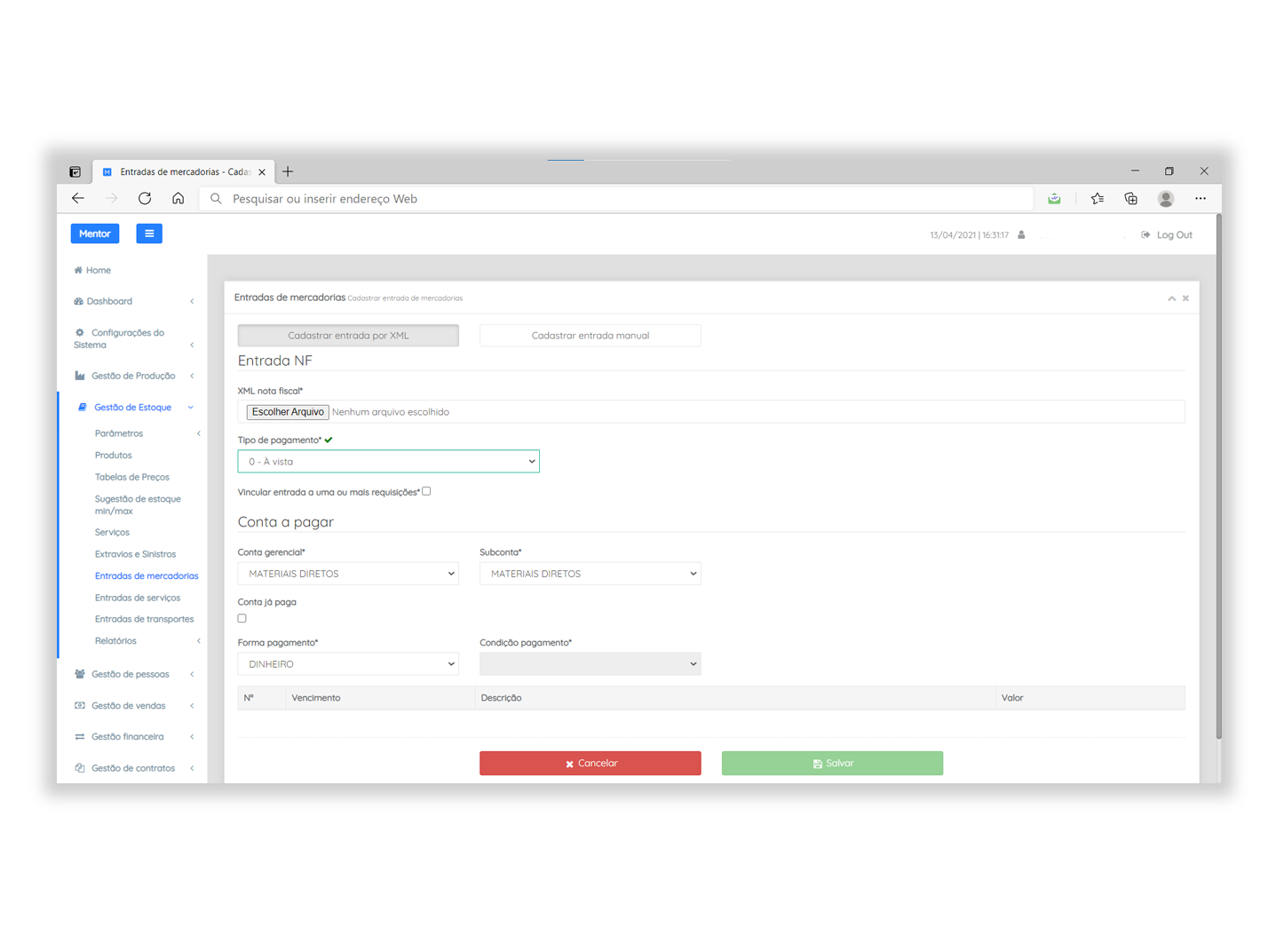Open the browser home page icon
The width and height of the screenshot is (1276, 952).
pos(178,199)
